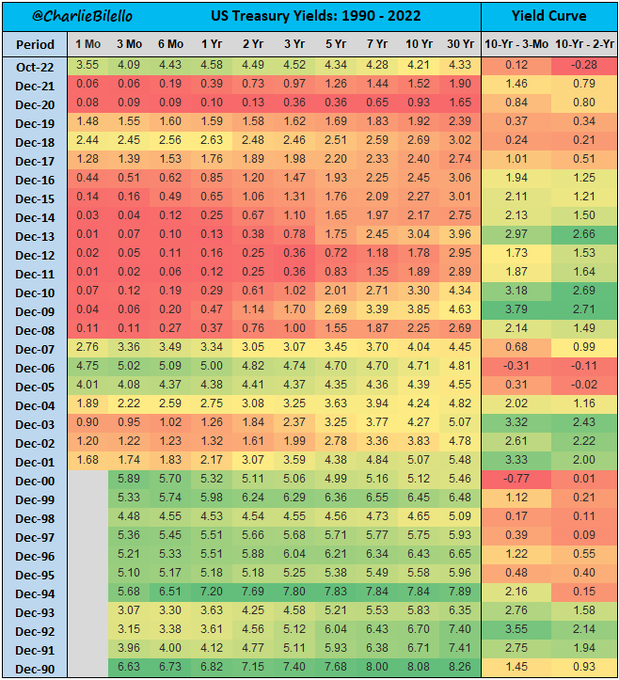Select the Oct-22 row label
Screen dimensions: 619x680
click(x=35, y=66)
